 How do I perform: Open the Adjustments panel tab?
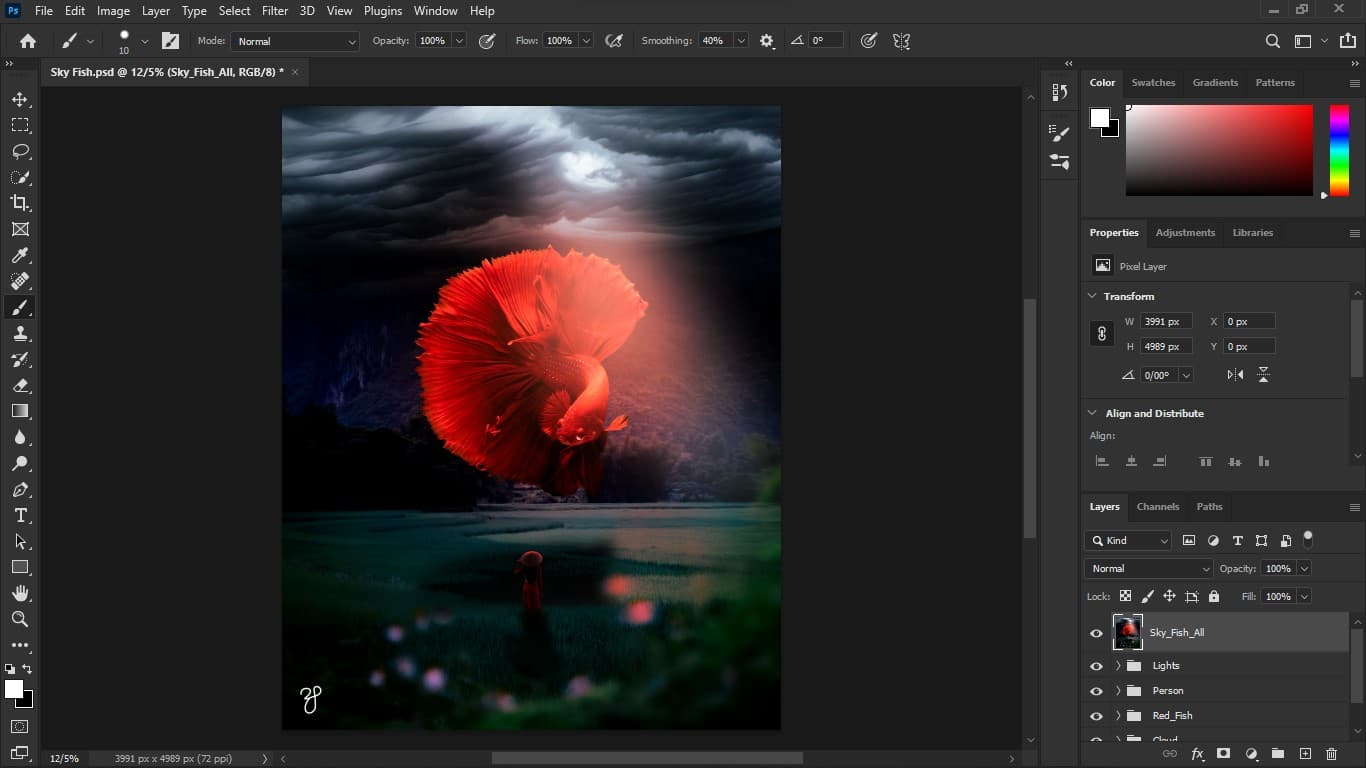click(1185, 233)
